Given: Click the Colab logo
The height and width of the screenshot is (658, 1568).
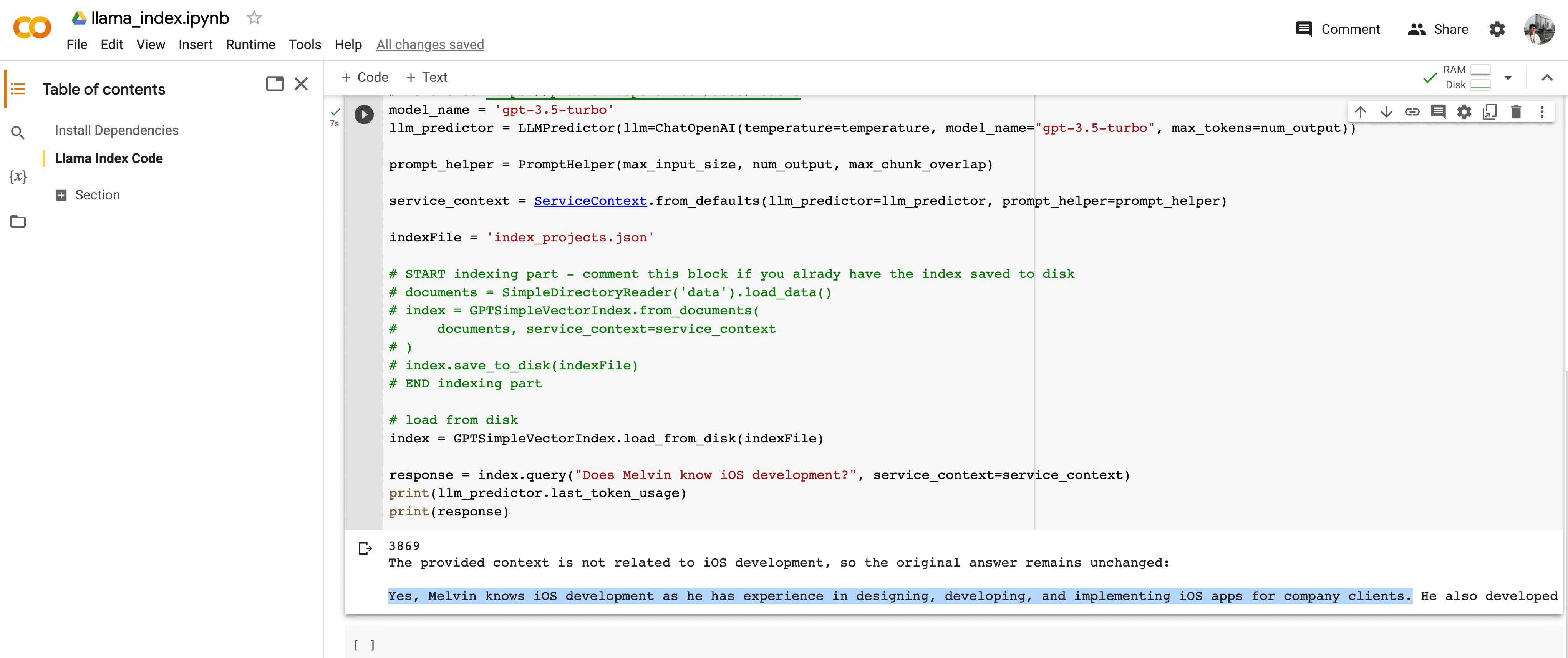Looking at the screenshot, I should [31, 28].
